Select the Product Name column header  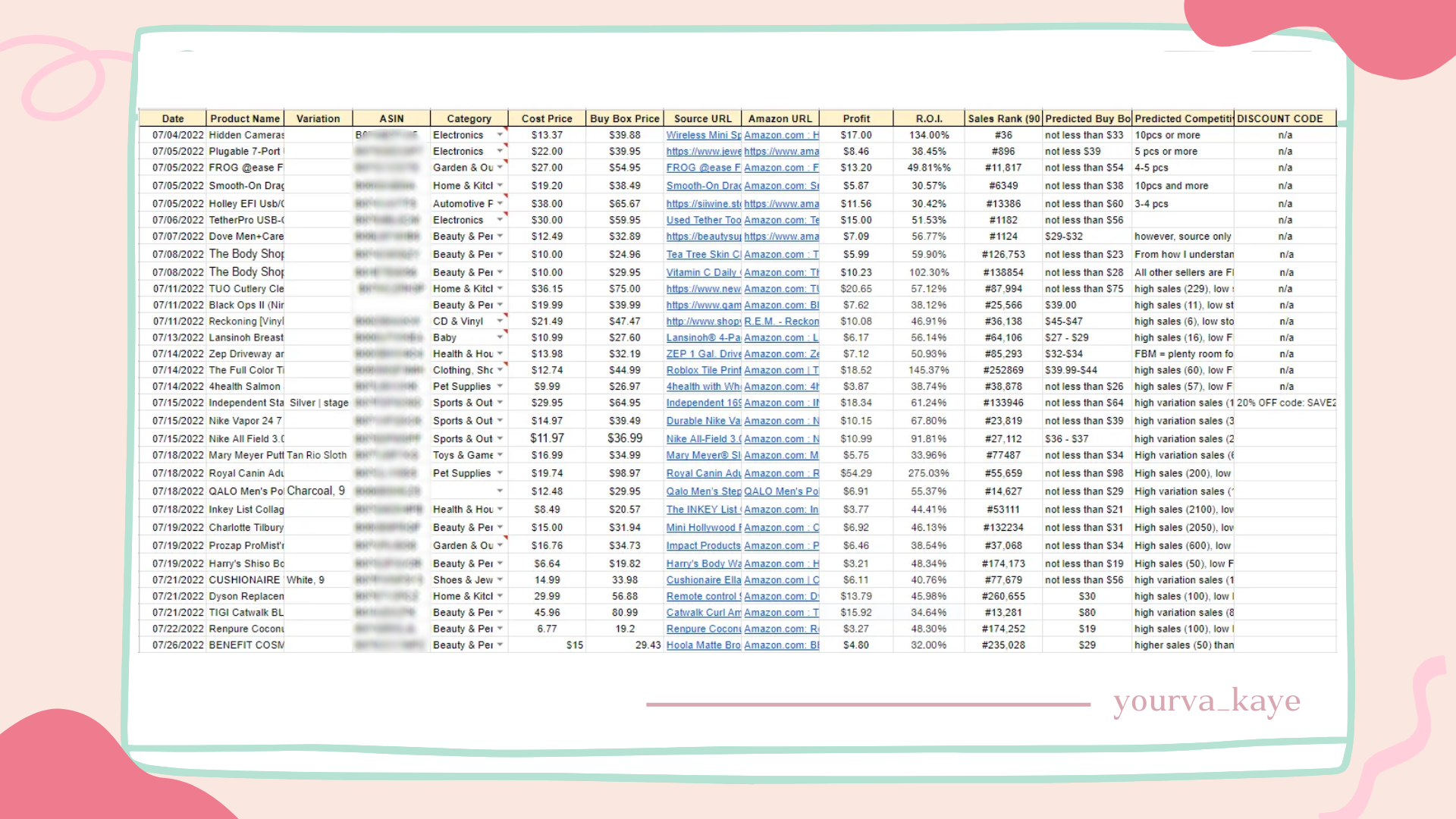coord(245,119)
